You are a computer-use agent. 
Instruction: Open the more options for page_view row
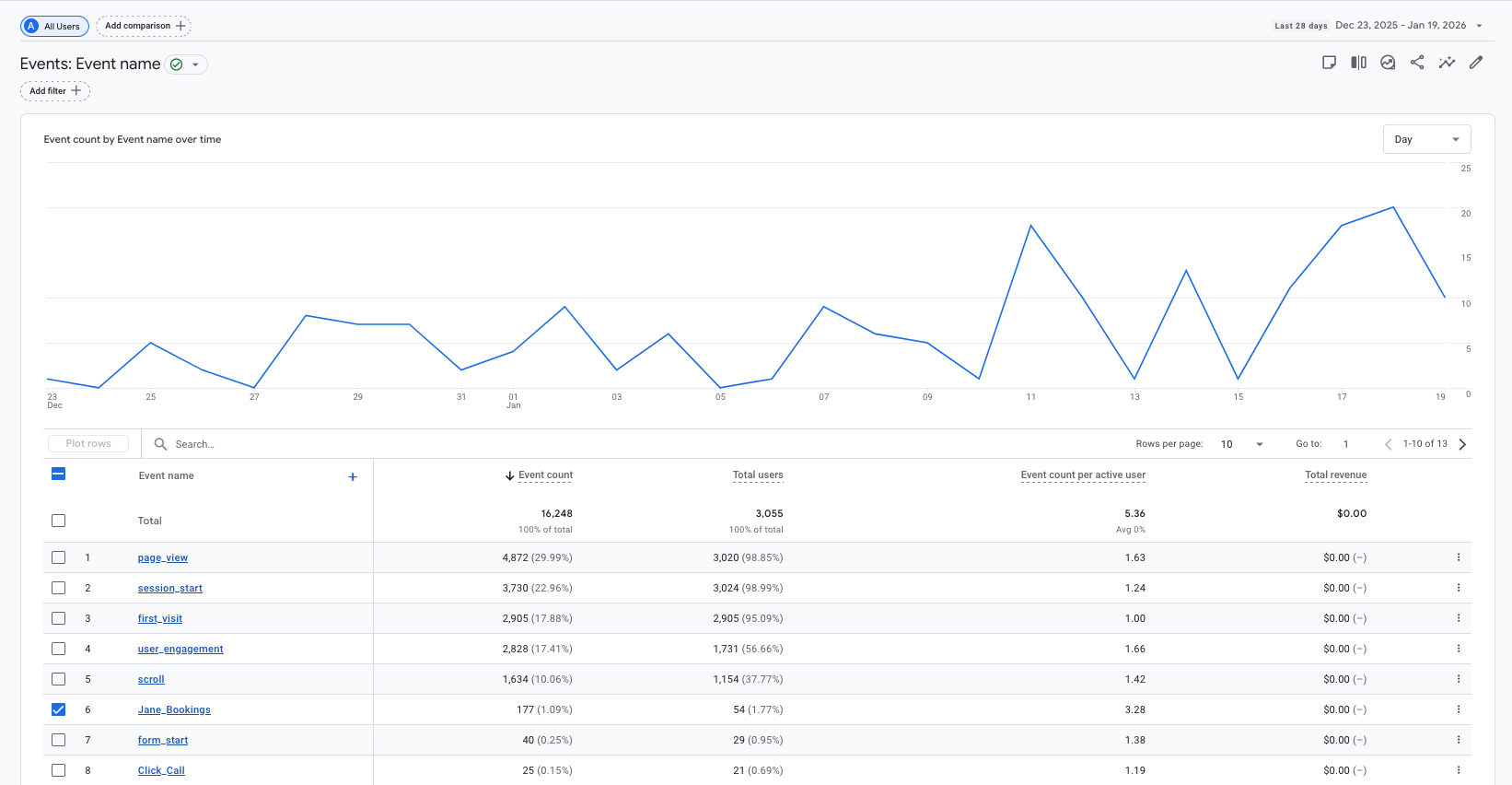pyautogui.click(x=1459, y=557)
